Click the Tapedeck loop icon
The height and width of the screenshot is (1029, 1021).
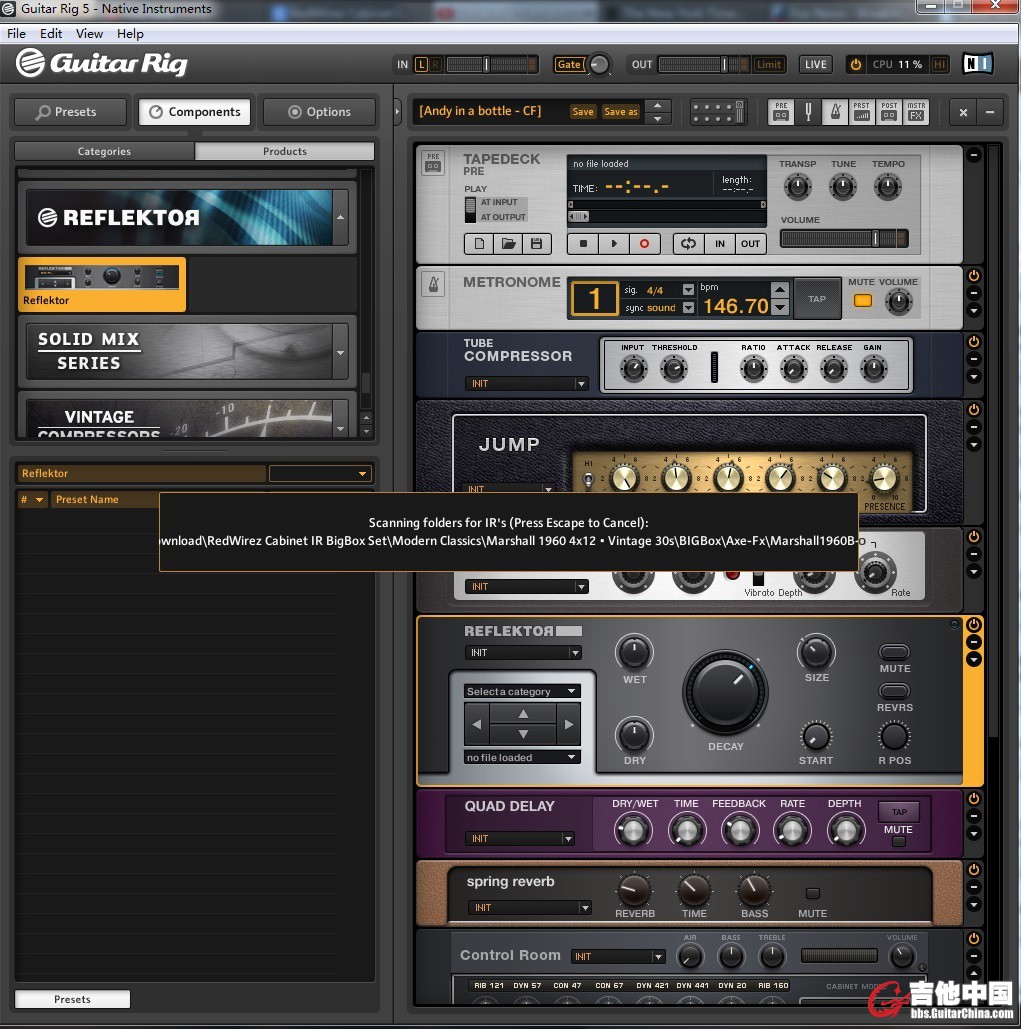tap(688, 243)
